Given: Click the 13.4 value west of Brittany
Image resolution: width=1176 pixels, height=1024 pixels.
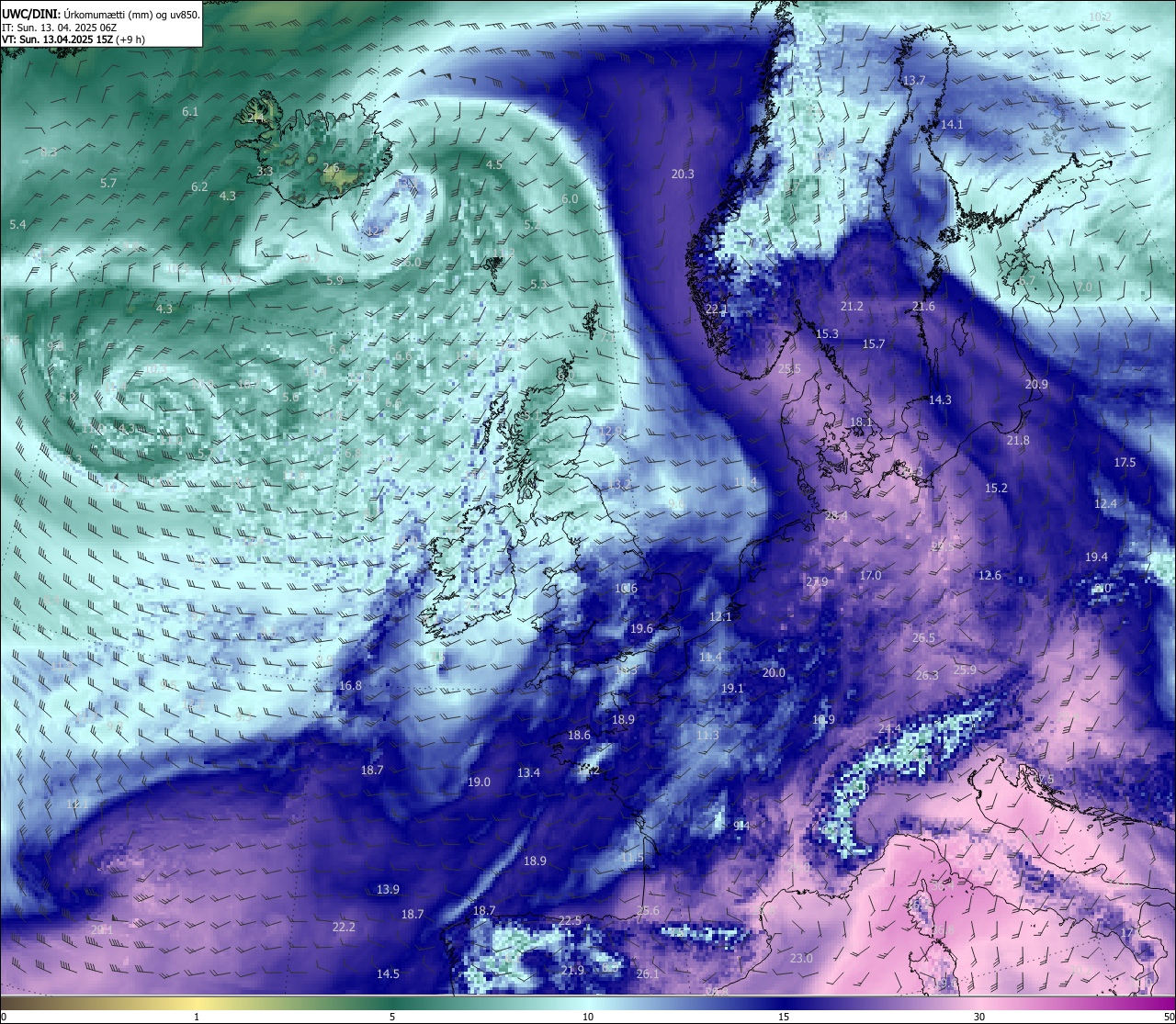Looking at the screenshot, I should tap(528, 772).
